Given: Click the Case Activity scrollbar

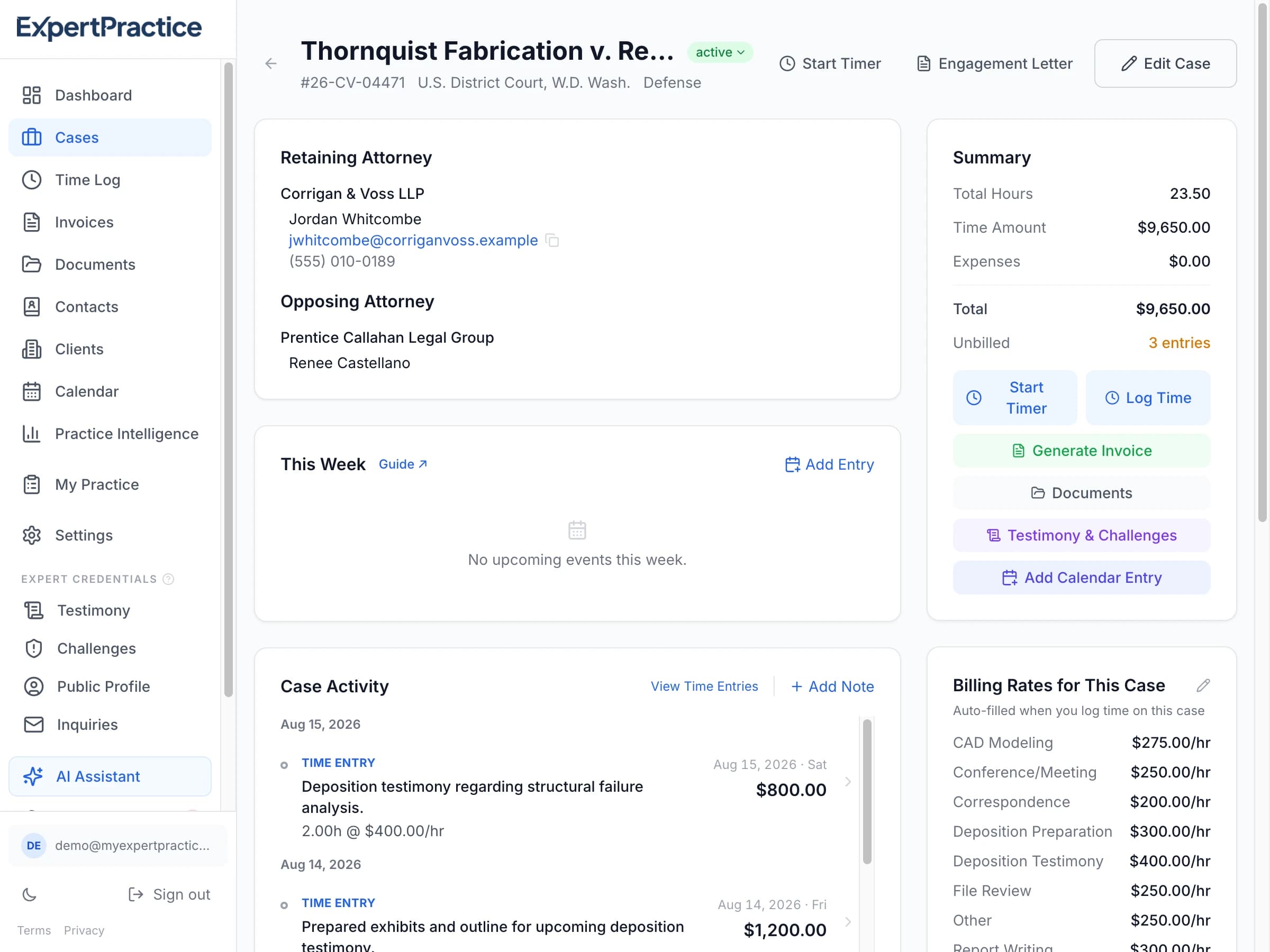Looking at the screenshot, I should tap(867, 792).
